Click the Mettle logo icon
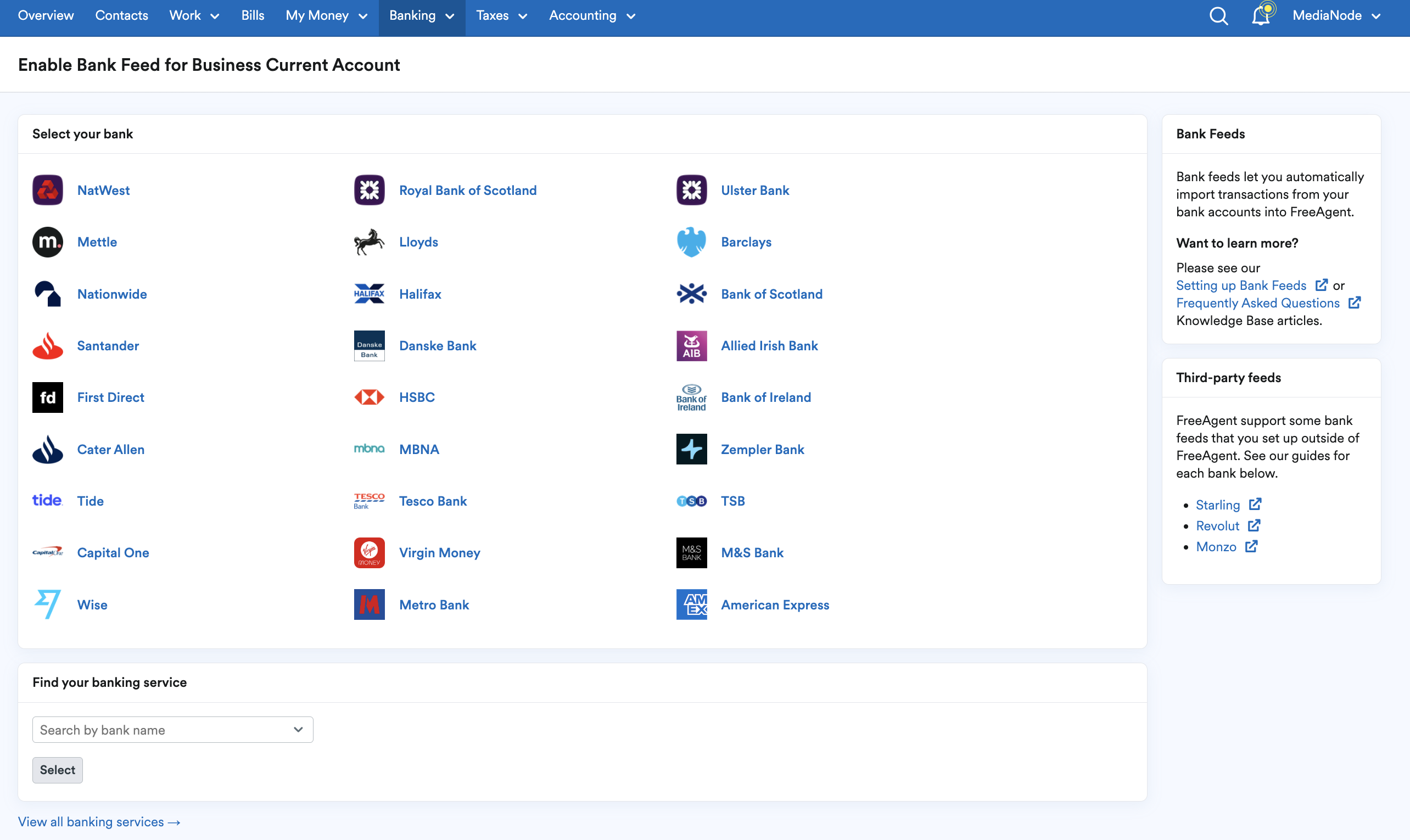 48,242
